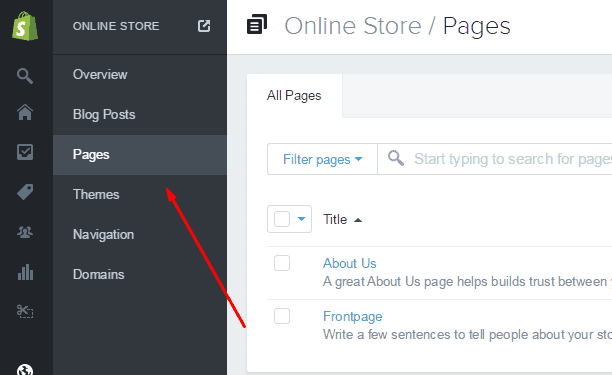Switch to the All Pages tab
The height and width of the screenshot is (375, 612).
294,96
